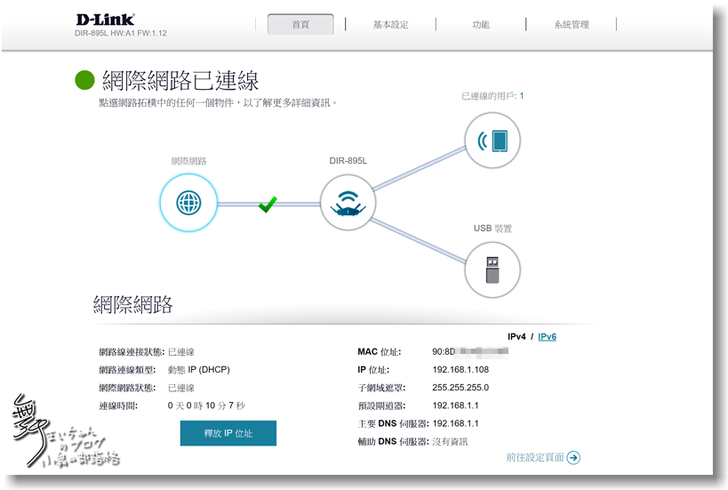Click the USB 裝置 text label
This screenshot has height=490, width=728.
pyautogui.click(x=492, y=228)
